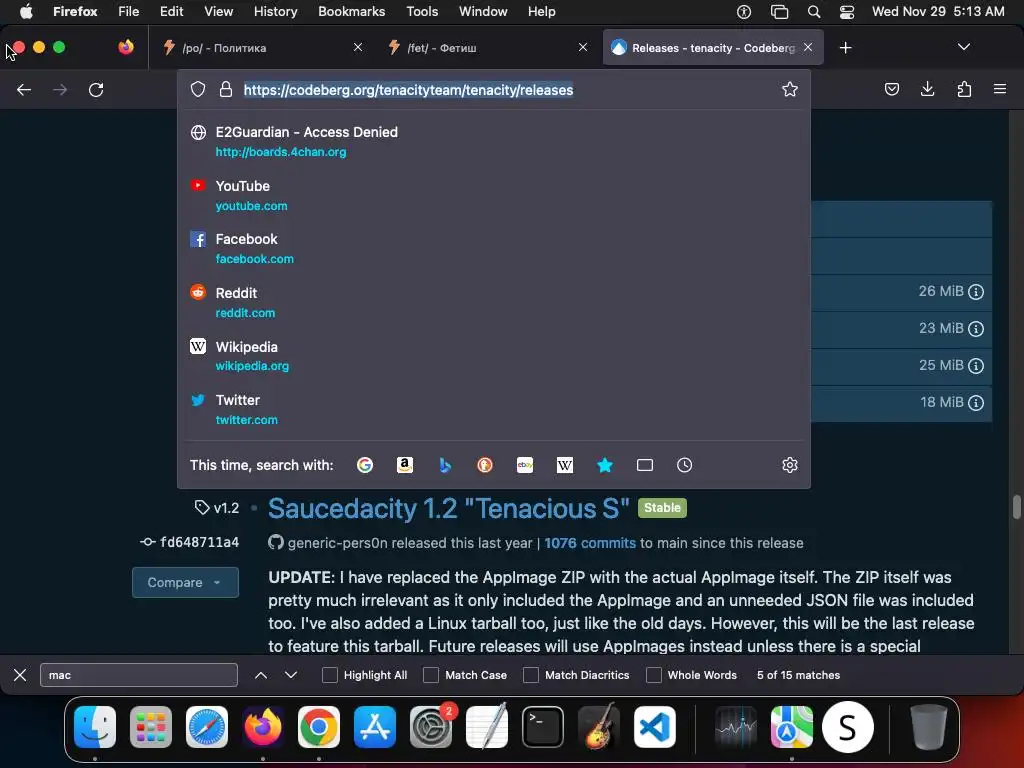Bookmark this page with the star
Screen dimensions: 1024x768
click(790, 89)
